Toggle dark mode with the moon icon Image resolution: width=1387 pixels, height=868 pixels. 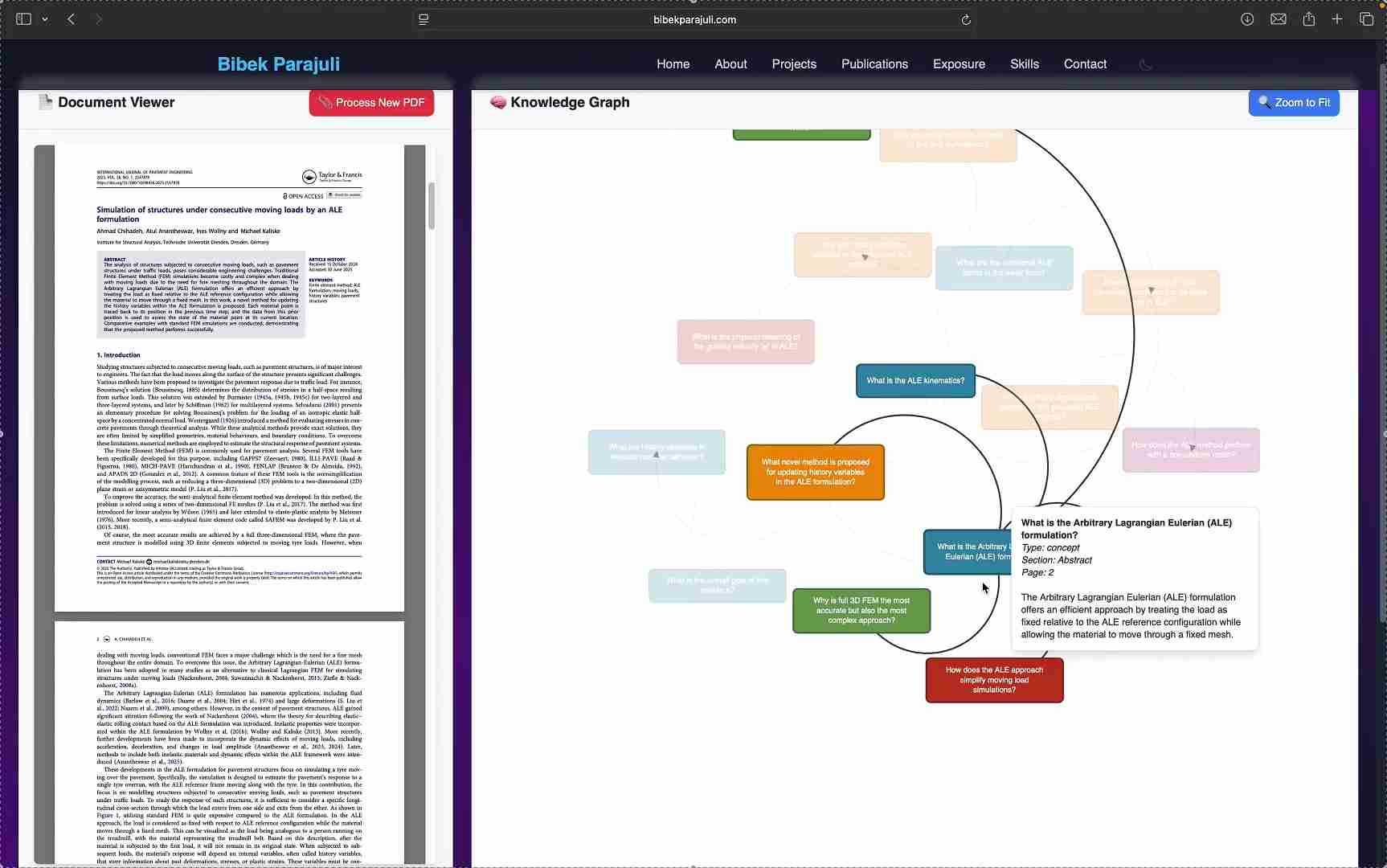pyautogui.click(x=1146, y=64)
